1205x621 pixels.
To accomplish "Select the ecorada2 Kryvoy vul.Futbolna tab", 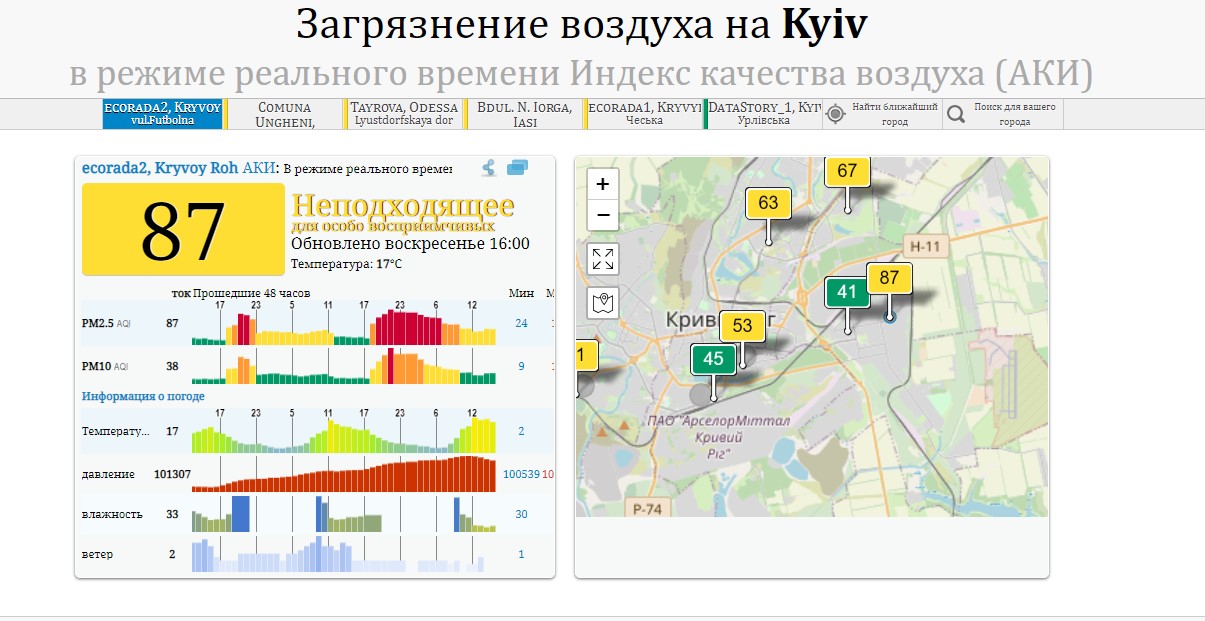I will pyautogui.click(x=162, y=114).
